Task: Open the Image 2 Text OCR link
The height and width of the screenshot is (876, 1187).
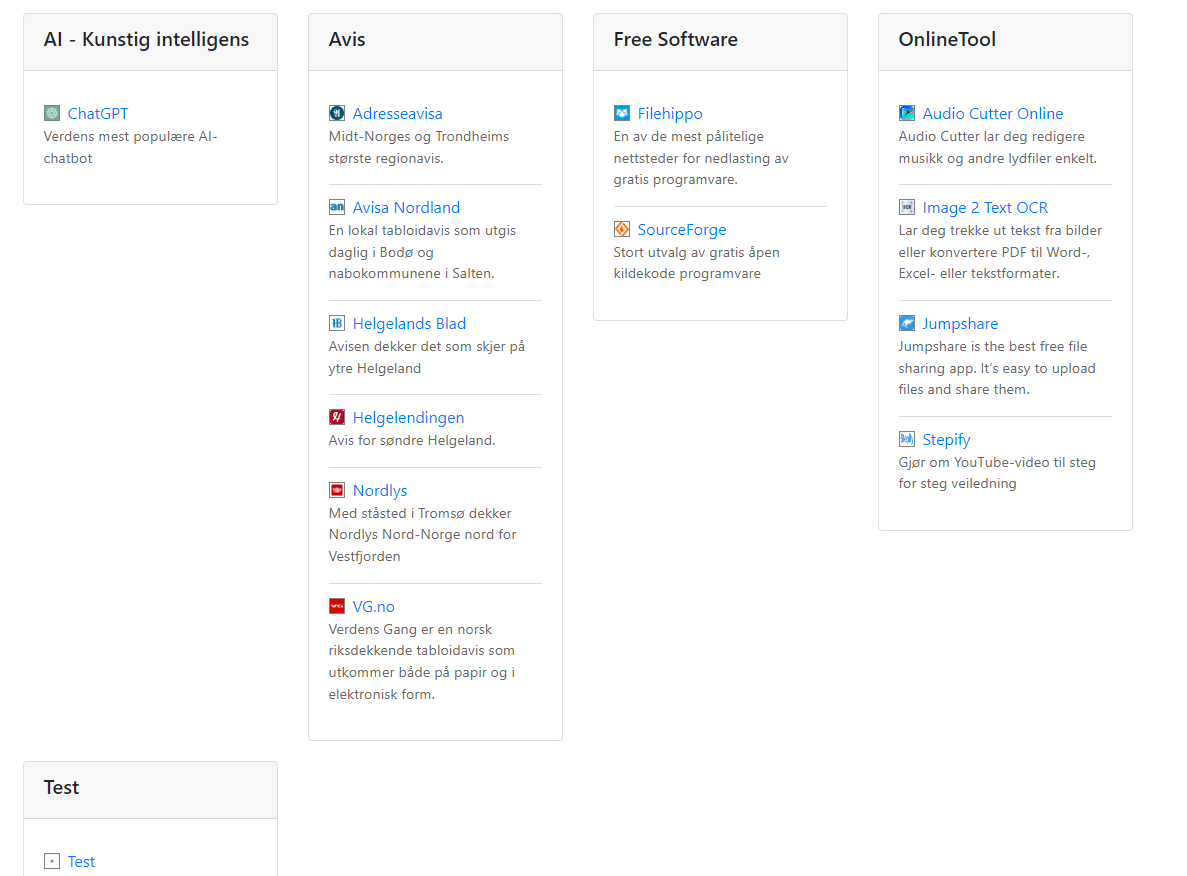Action: (985, 207)
